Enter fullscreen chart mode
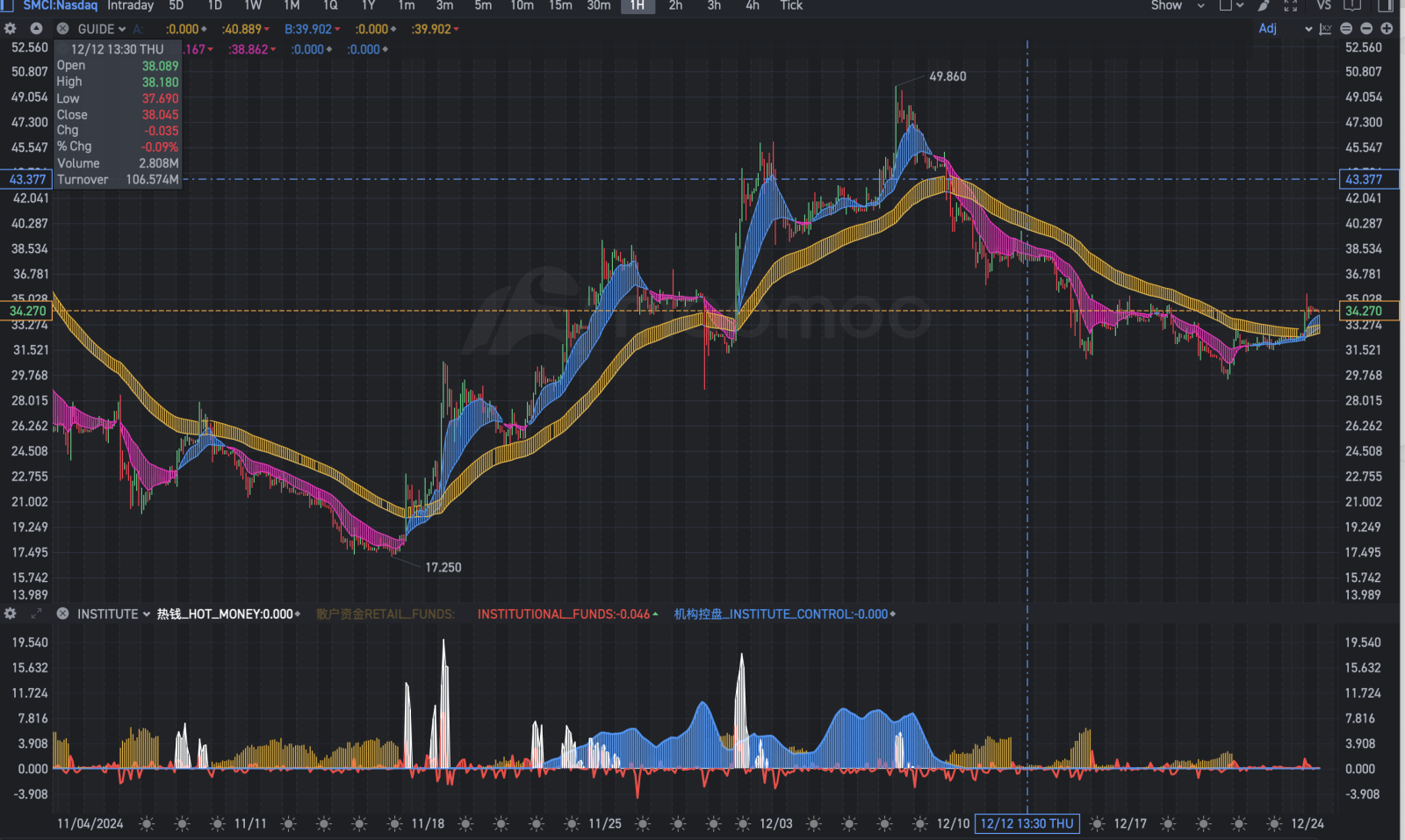1405x840 pixels. pyautogui.click(x=1291, y=5)
